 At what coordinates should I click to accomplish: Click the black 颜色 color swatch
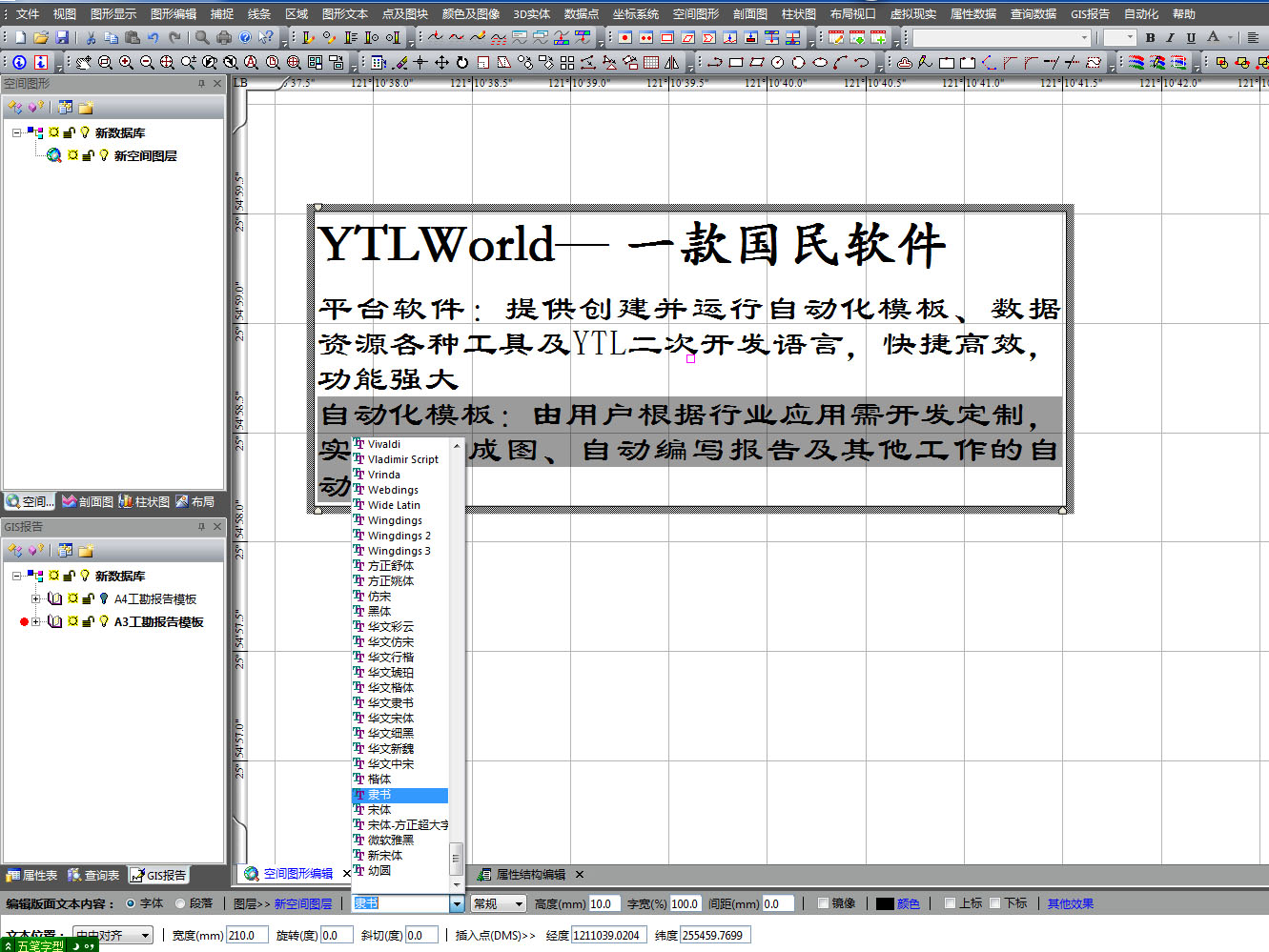885,903
